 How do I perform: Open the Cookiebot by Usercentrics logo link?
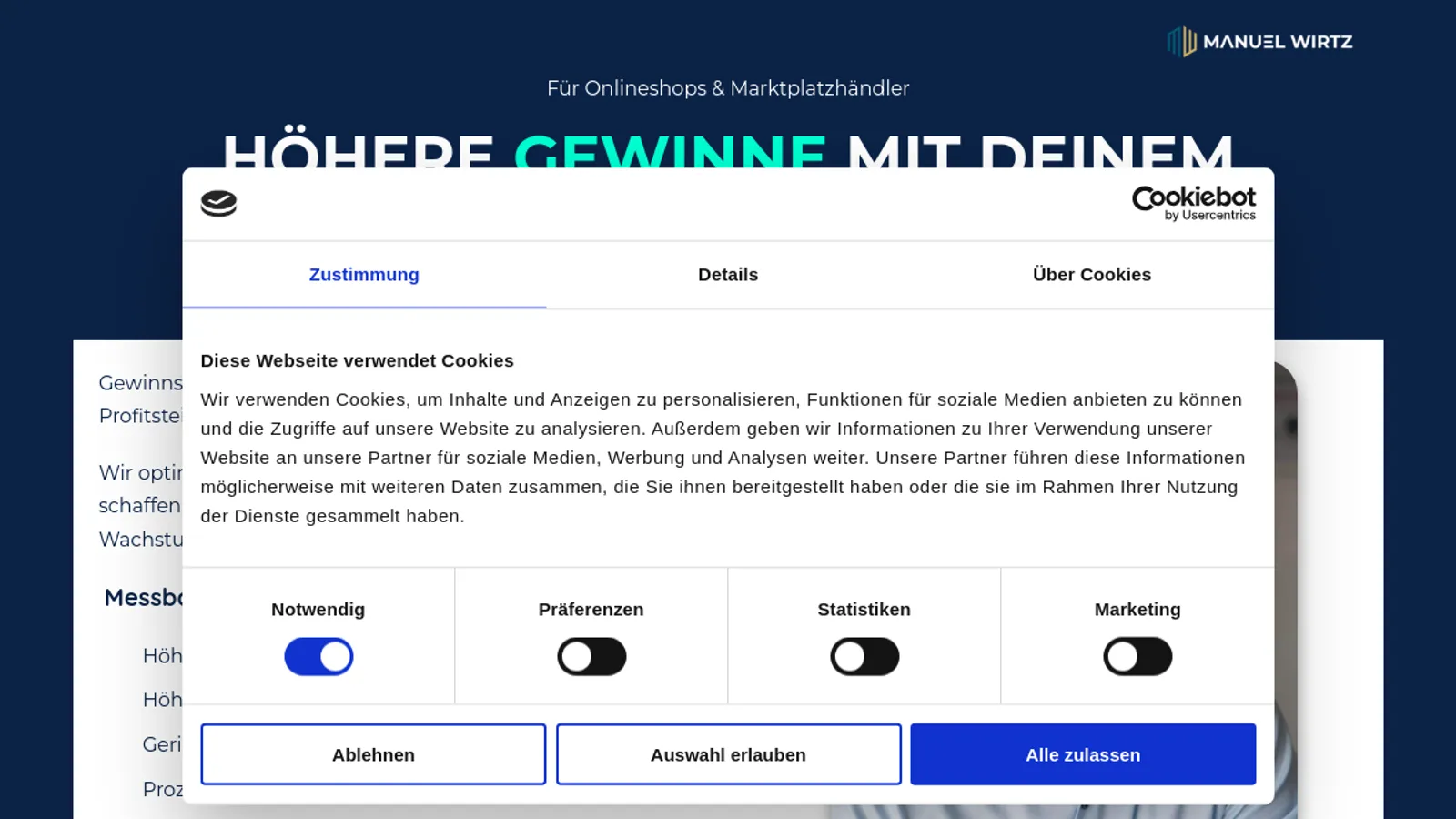pyautogui.click(x=1194, y=204)
